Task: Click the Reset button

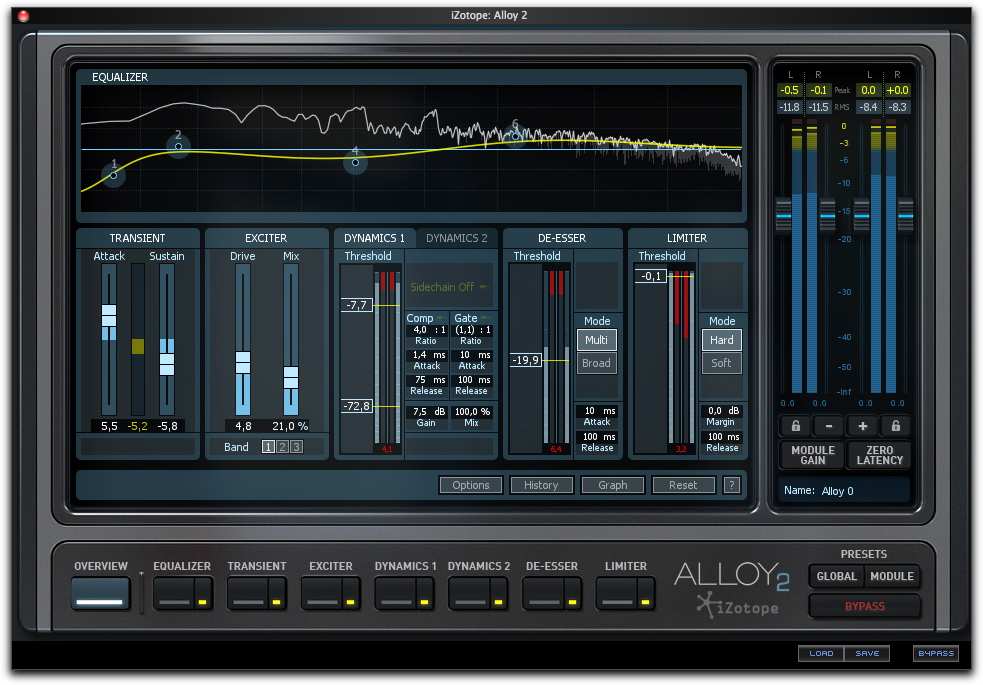Action: [683, 485]
